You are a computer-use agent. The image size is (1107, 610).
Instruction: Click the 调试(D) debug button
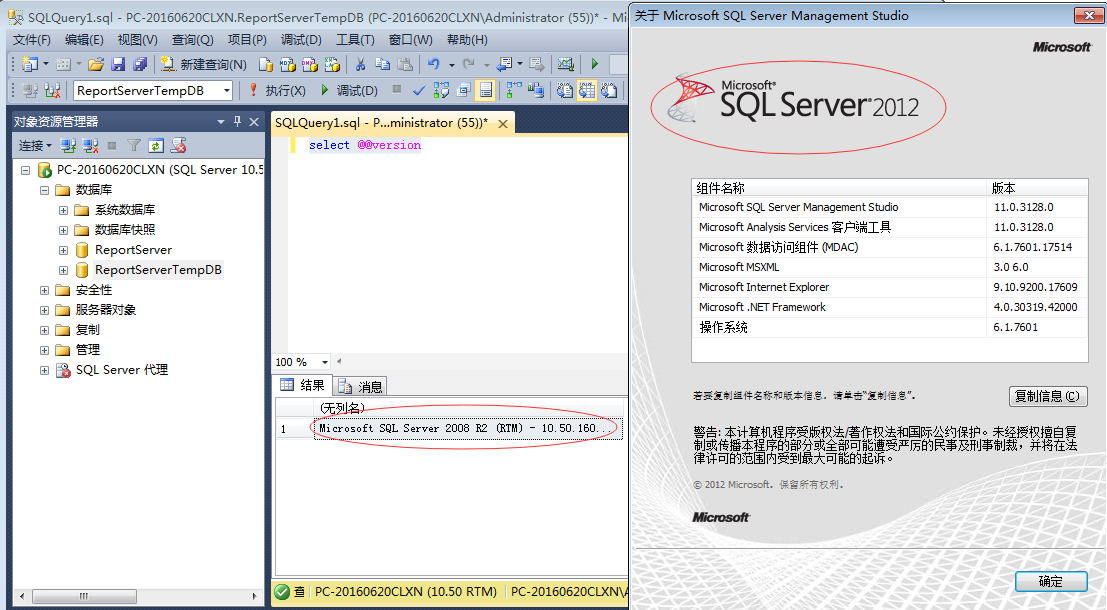(349, 90)
